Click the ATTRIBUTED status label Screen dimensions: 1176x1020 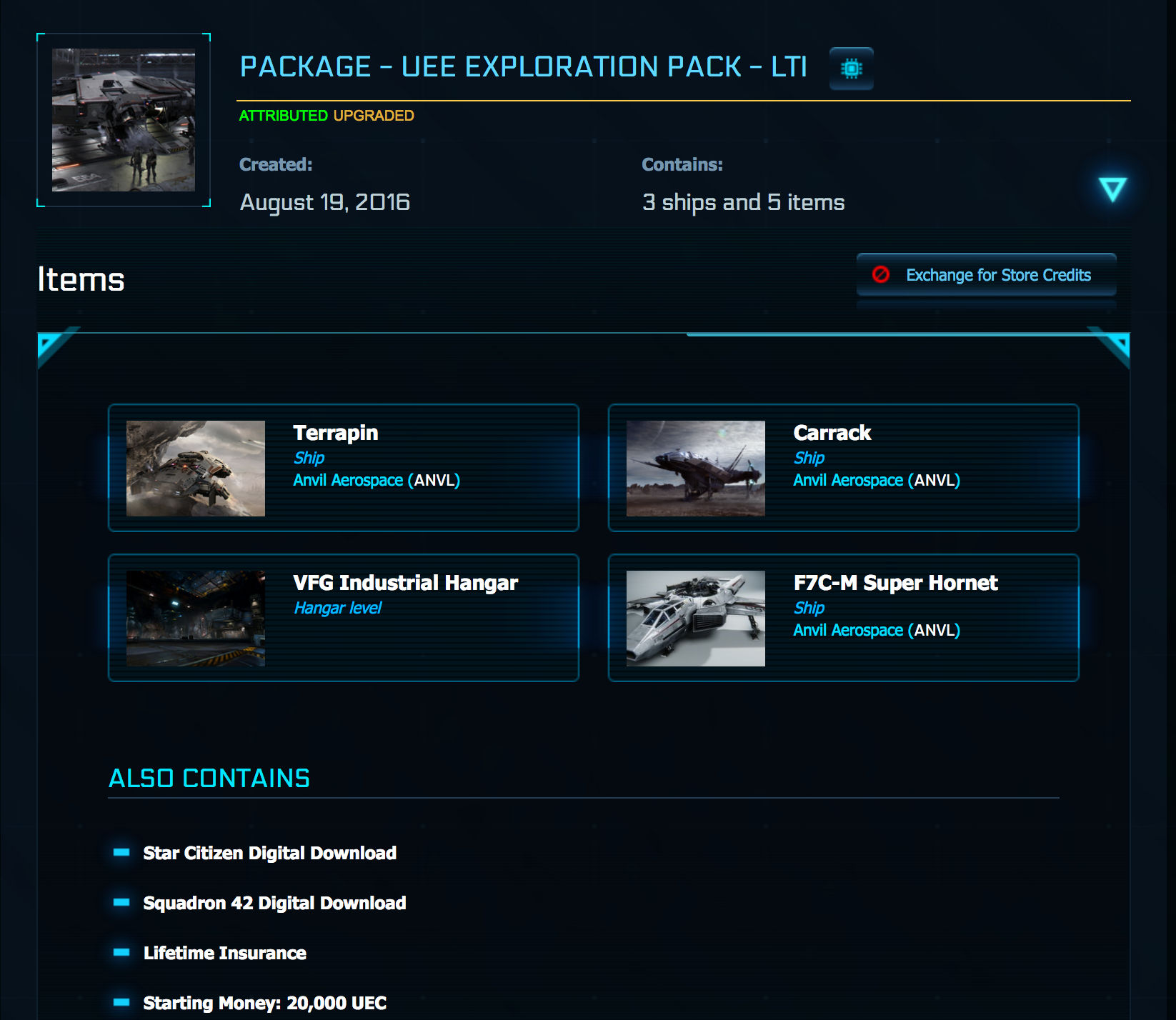point(284,116)
